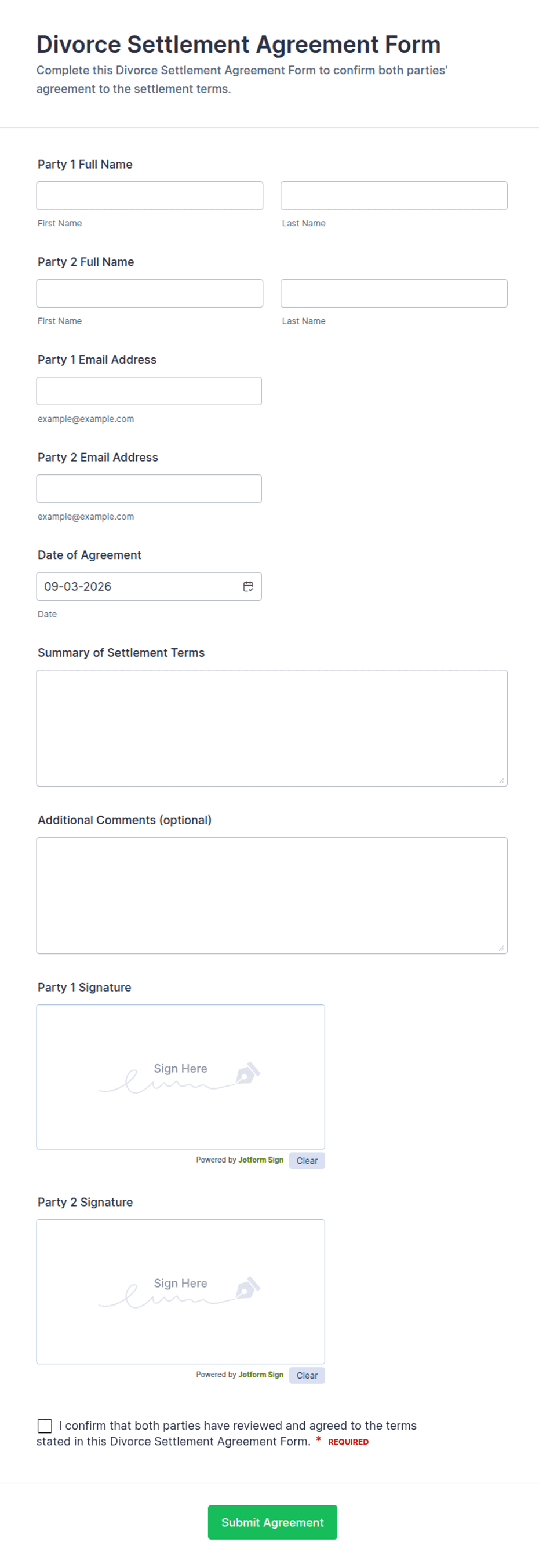Focus Party 1 First Name field
Screen dimensions: 539x1568
pos(150,195)
